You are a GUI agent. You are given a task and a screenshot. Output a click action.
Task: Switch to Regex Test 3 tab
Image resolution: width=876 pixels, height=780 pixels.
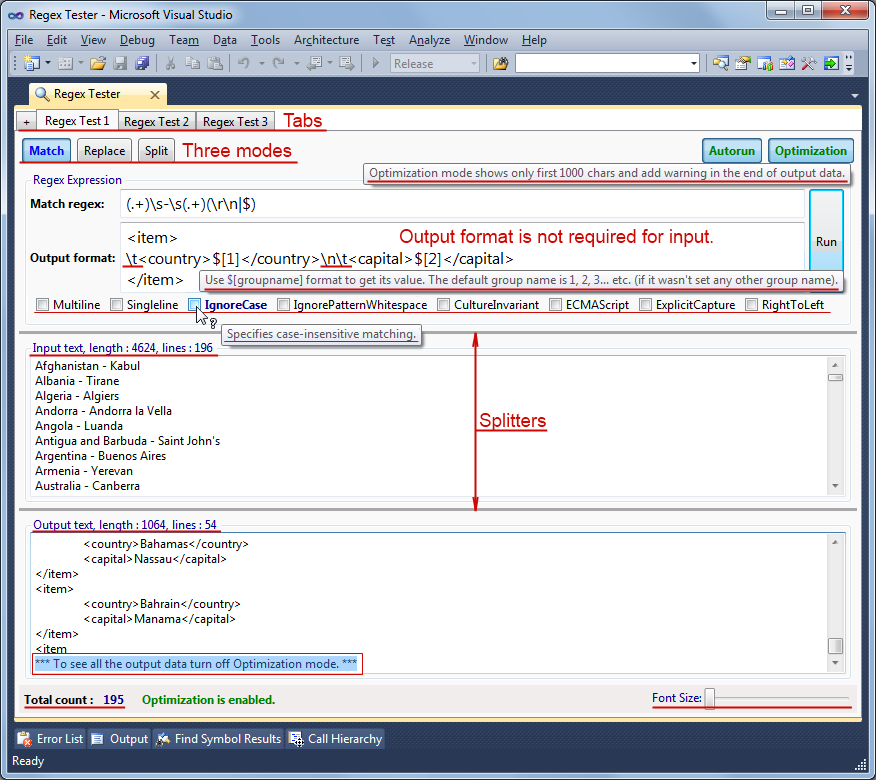(235, 121)
